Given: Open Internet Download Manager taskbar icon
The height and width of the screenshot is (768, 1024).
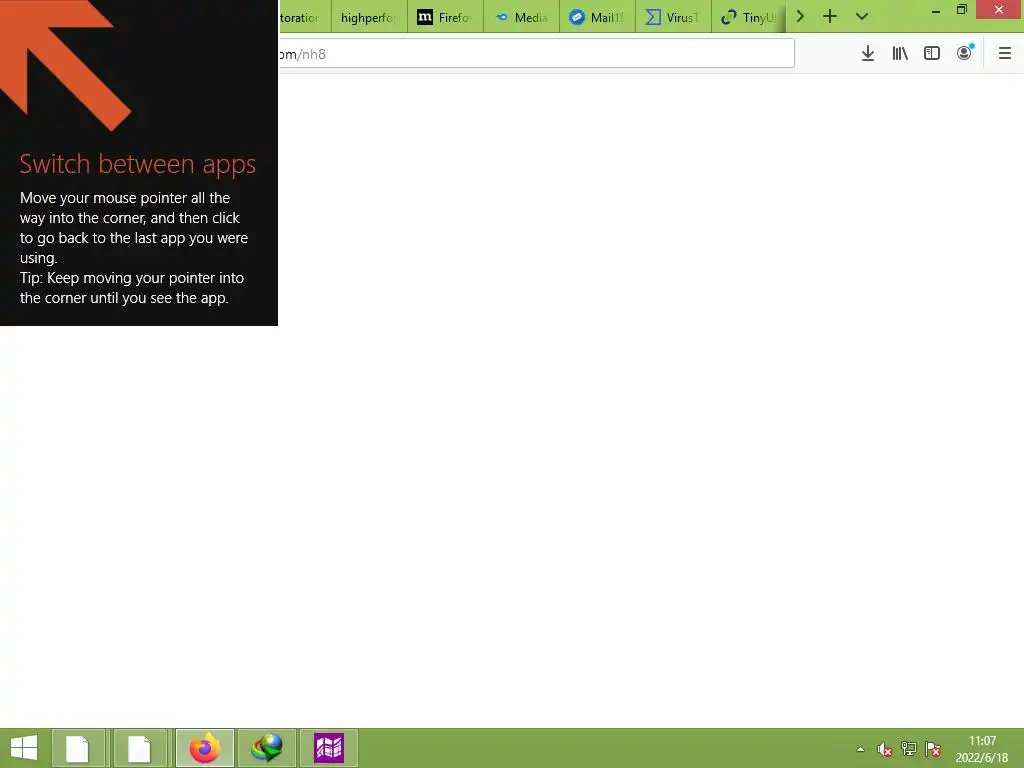Looking at the screenshot, I should [267, 748].
